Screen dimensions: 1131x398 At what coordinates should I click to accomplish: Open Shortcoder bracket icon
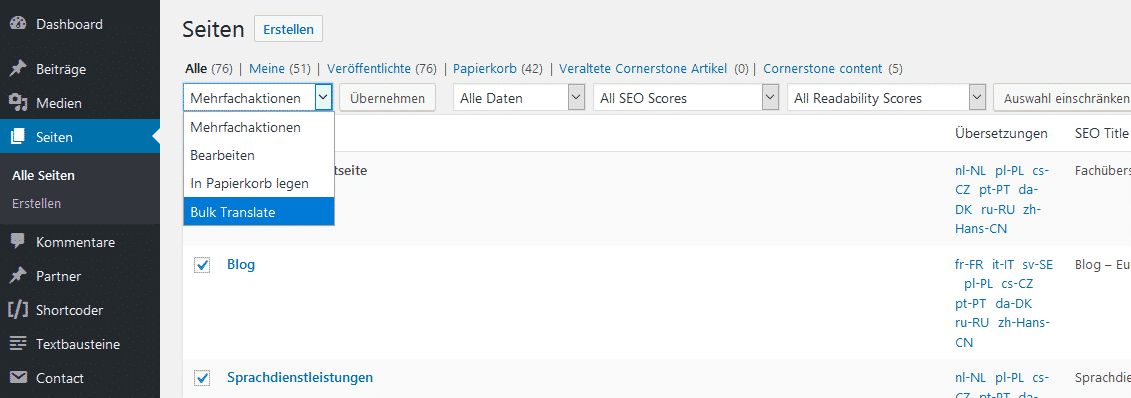pyautogui.click(x=18, y=310)
